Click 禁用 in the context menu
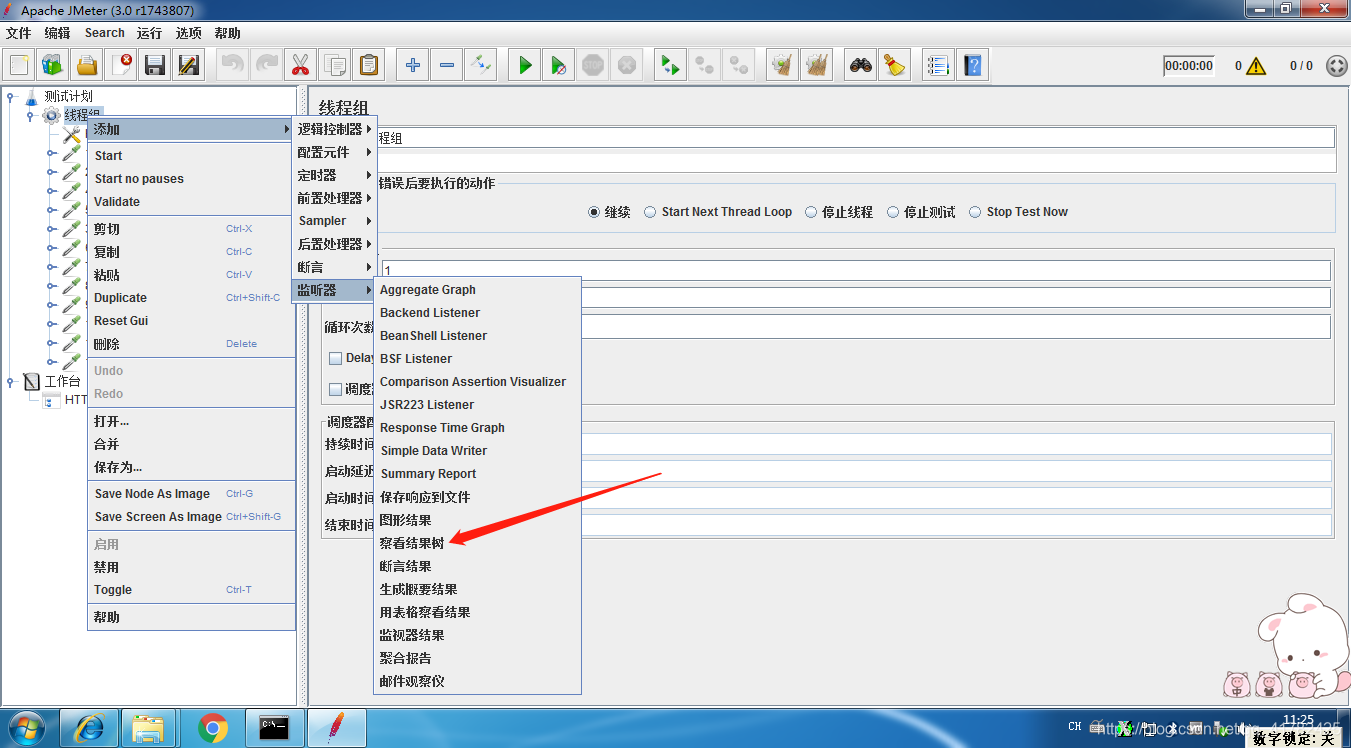The image size is (1351, 748). click(191, 567)
